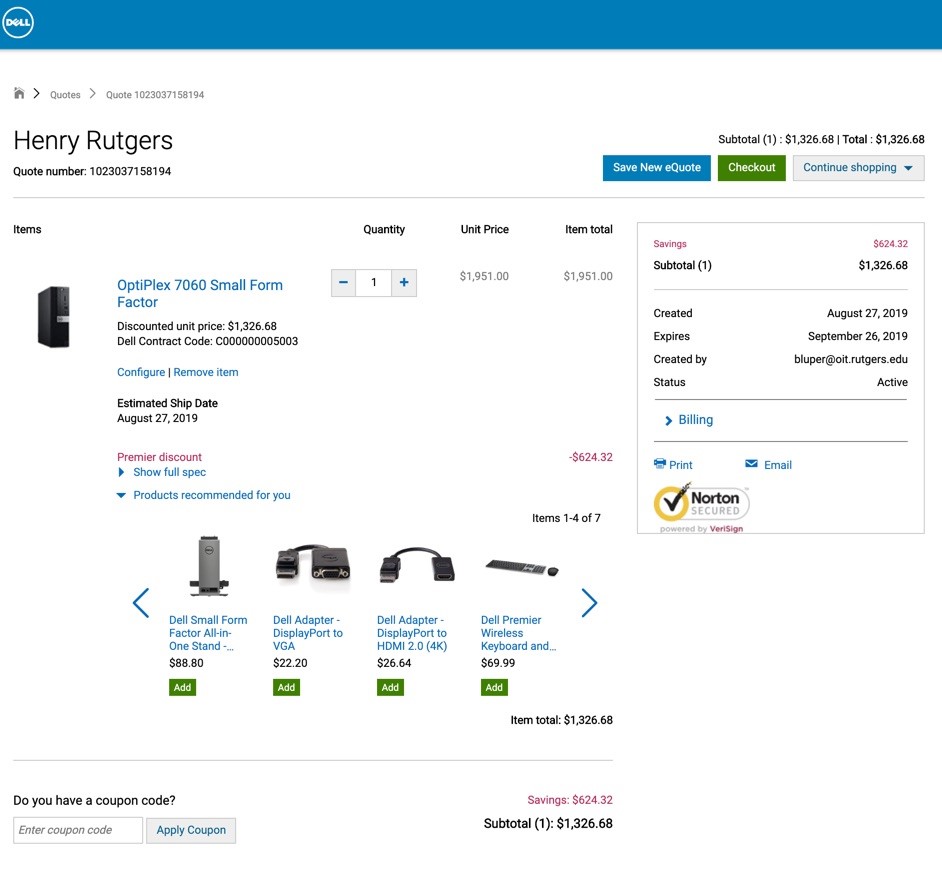Image resolution: width=942 pixels, height=871 pixels.
Task: Advance the recommended products carousel with right arrow
Action: click(589, 603)
